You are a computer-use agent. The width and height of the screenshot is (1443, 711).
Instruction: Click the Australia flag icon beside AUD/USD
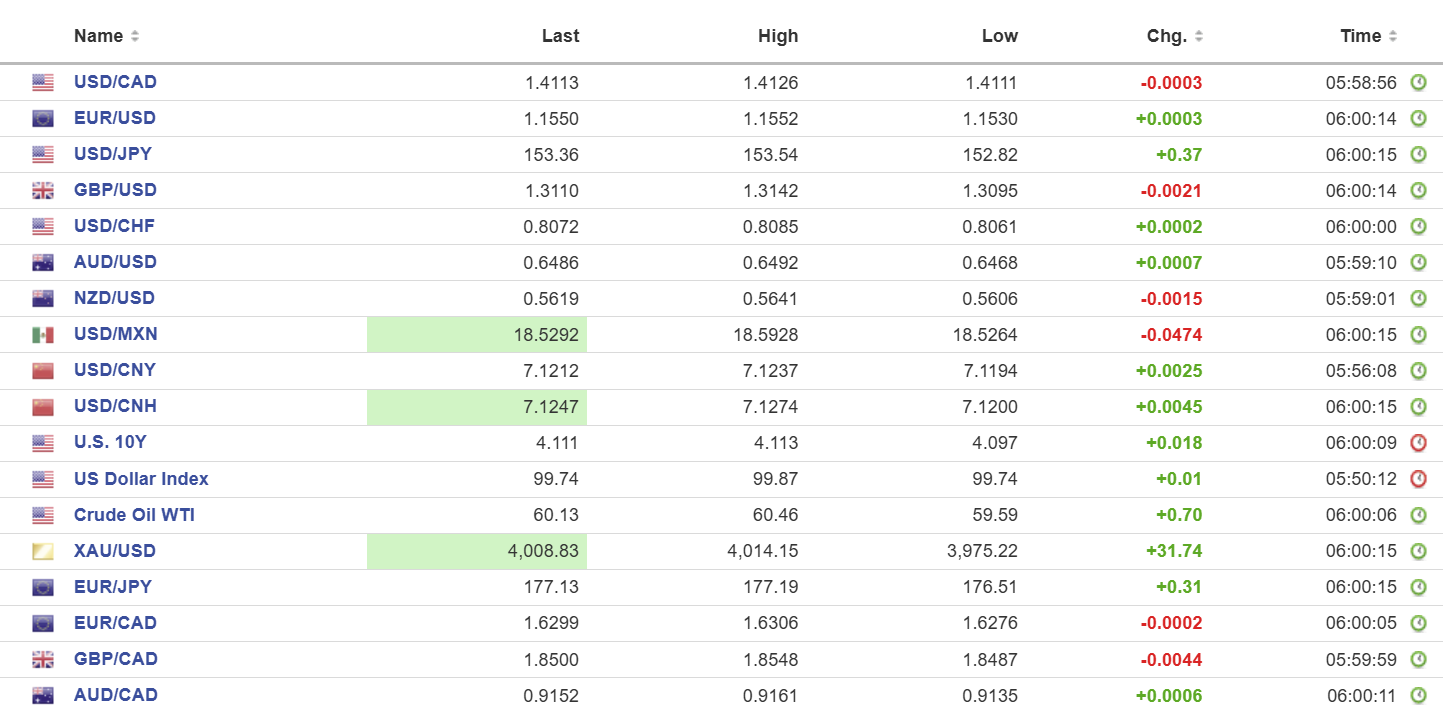pyautogui.click(x=43, y=263)
